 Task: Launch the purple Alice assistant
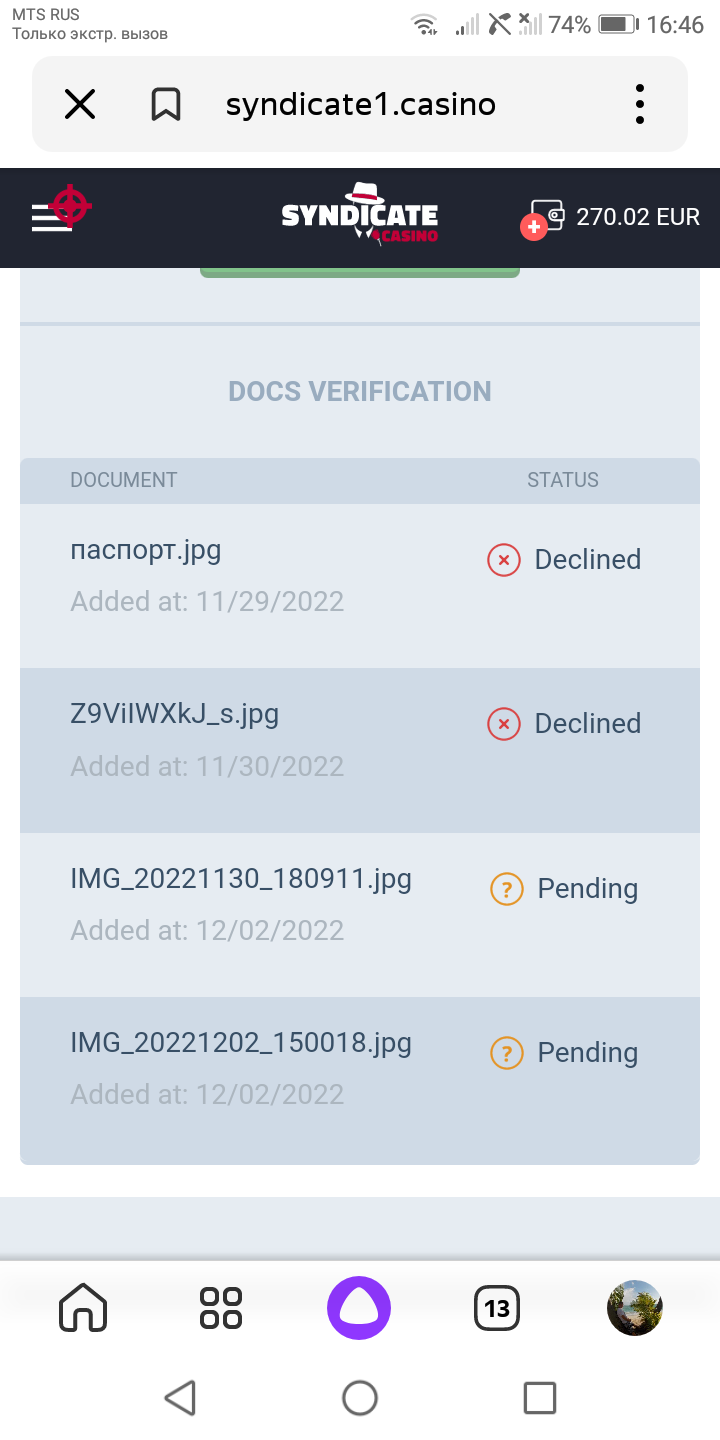point(359,1308)
